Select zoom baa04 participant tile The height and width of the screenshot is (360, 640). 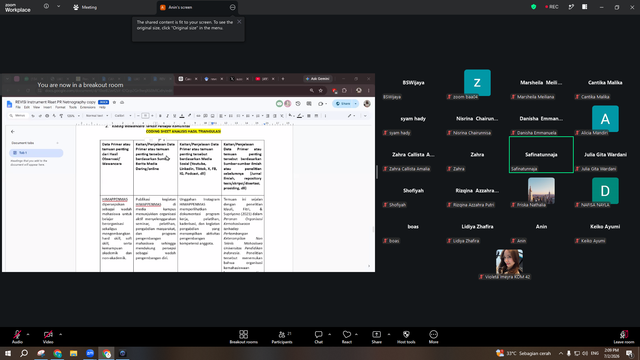477,83
